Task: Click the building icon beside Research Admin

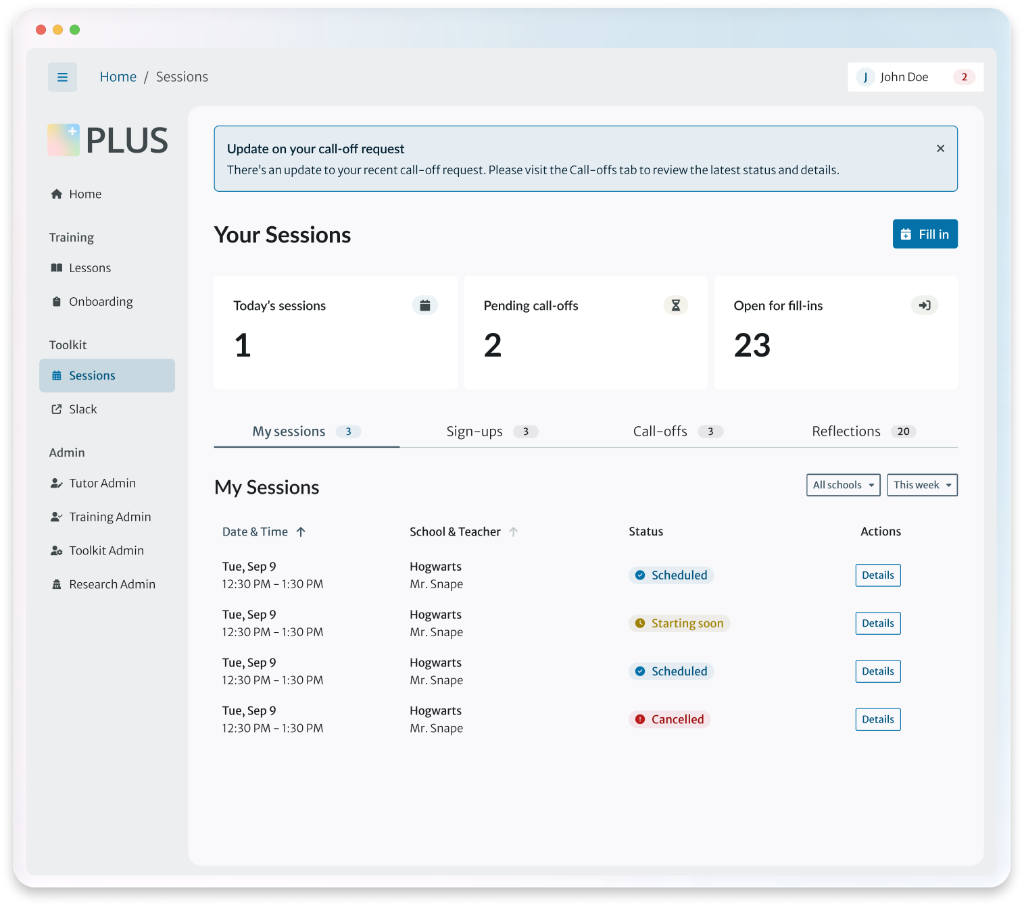Action: pyautogui.click(x=57, y=584)
